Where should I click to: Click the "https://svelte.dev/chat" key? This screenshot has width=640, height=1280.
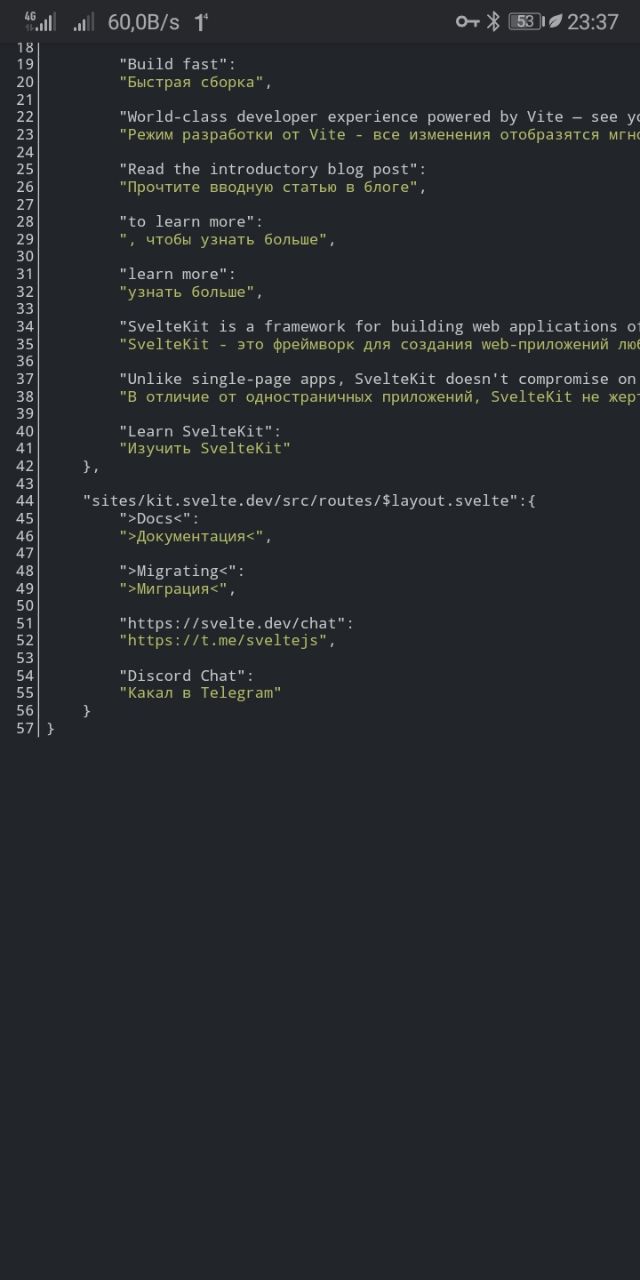pyautogui.click(x=236, y=623)
